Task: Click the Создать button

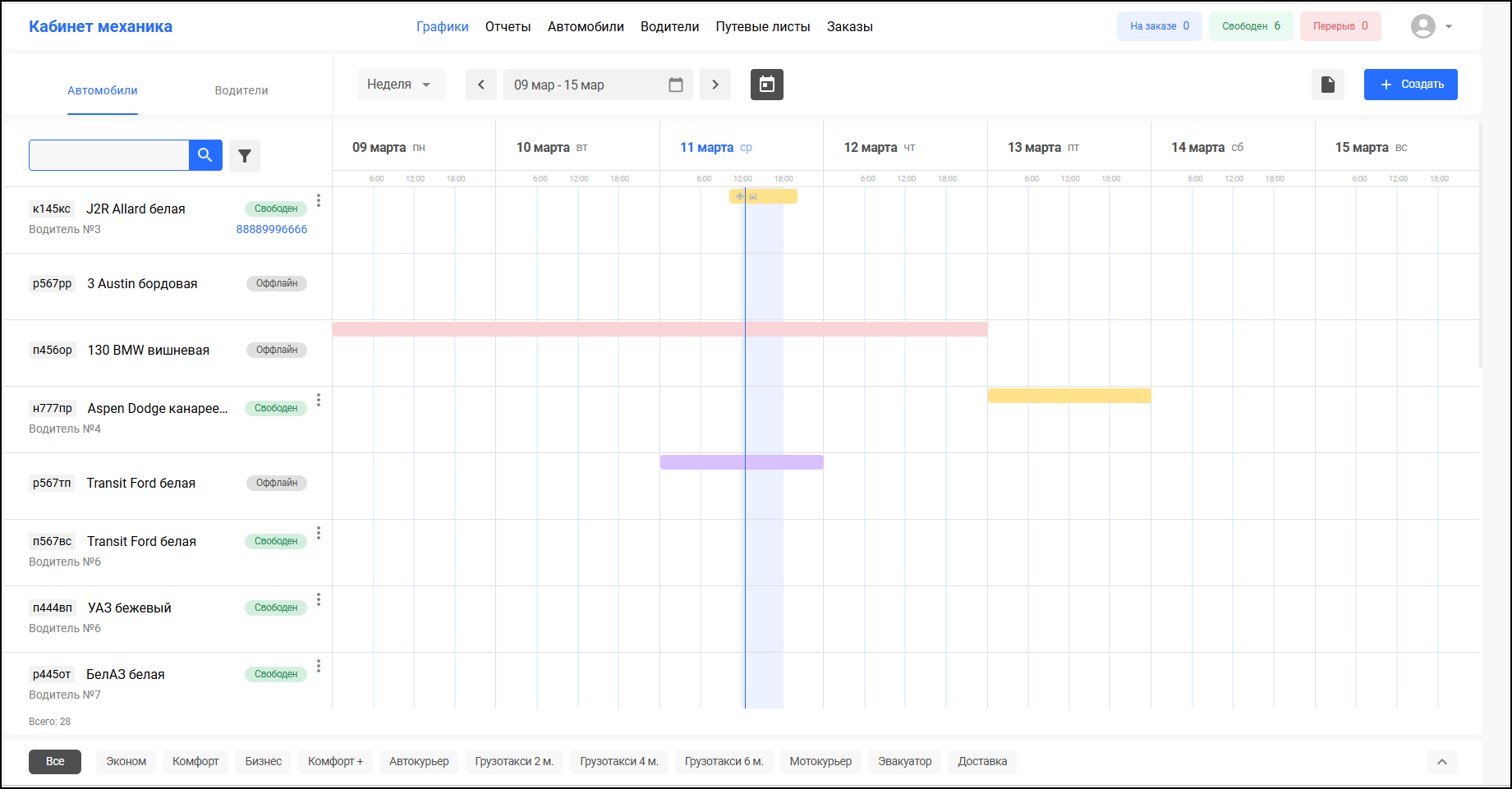Action: point(1410,85)
